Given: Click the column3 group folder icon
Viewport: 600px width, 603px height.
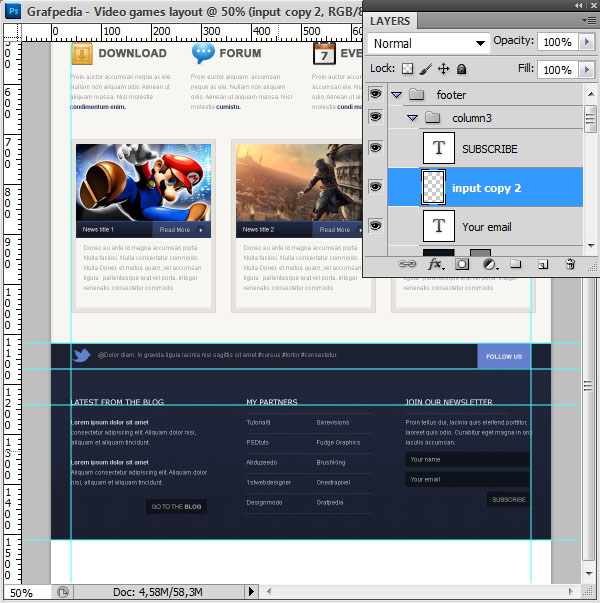Looking at the screenshot, I should (433, 117).
